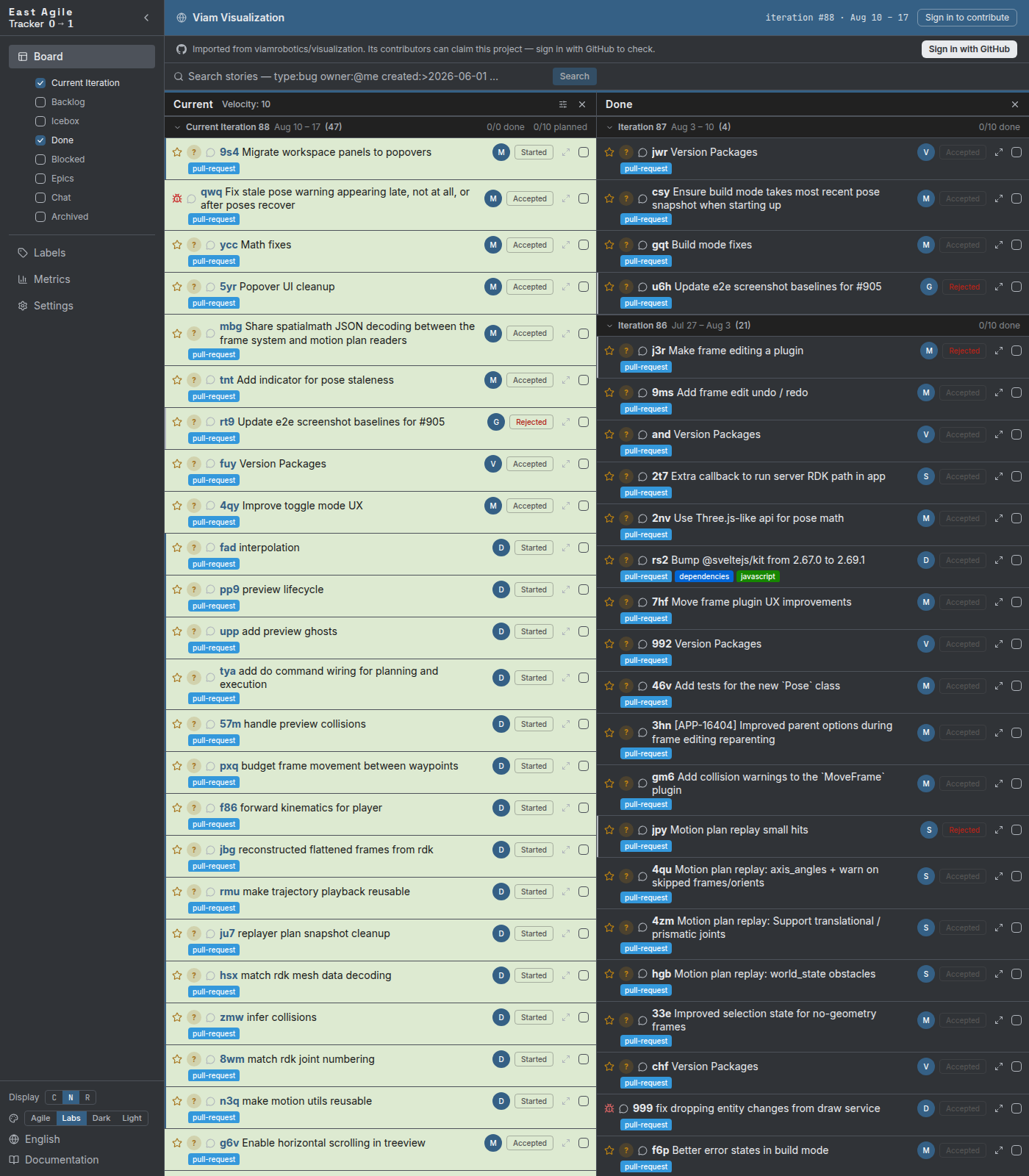The image size is (1029, 1176).
Task: Click the estimate badge on 9ms Add frame edit
Action: click(x=626, y=392)
